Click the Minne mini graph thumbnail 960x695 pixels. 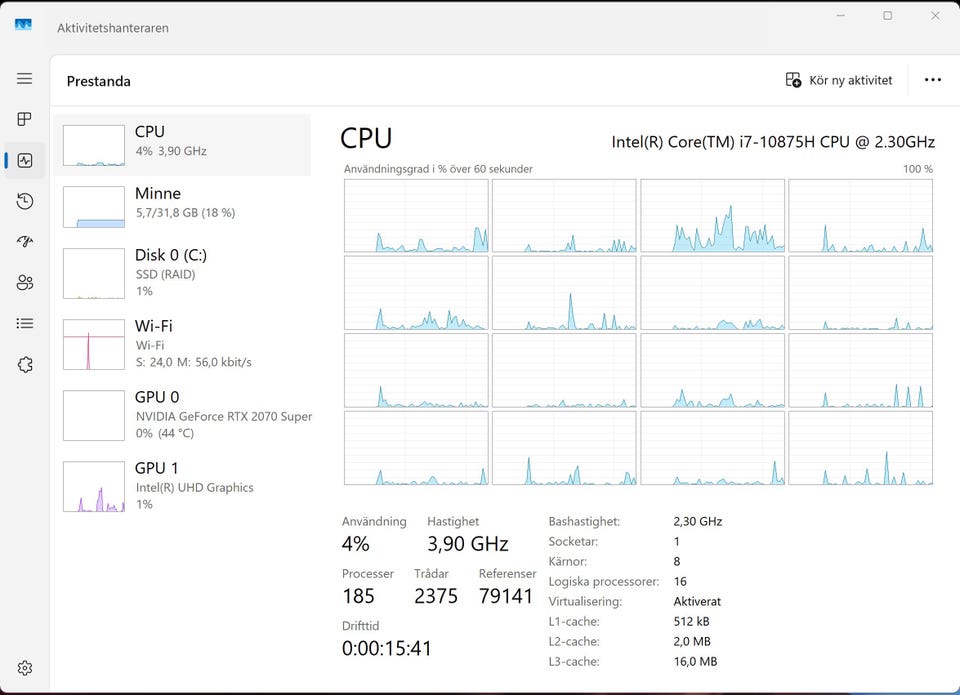[94, 207]
